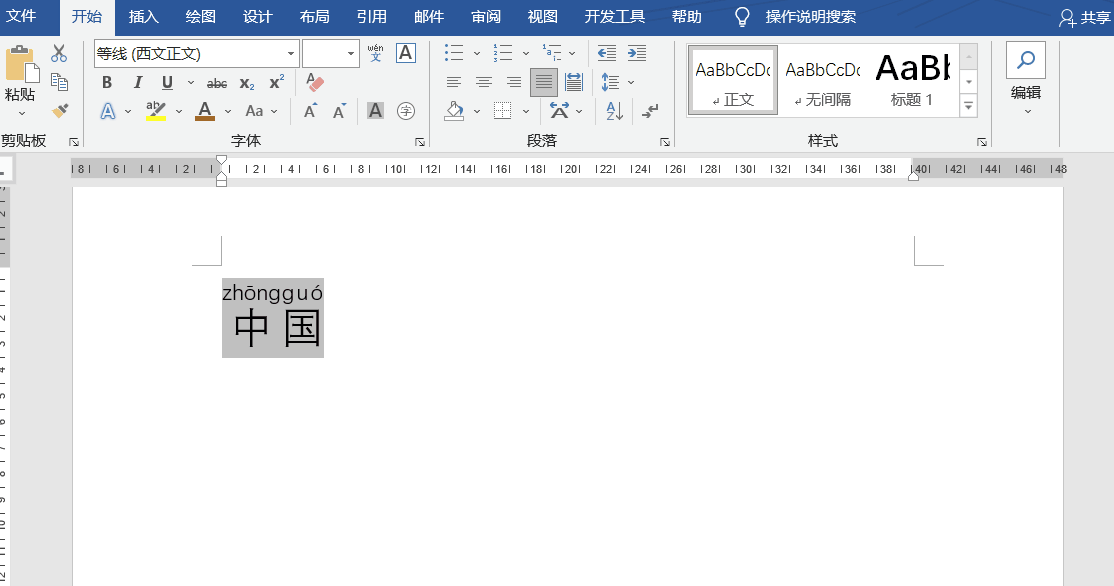Click the 共享 share button

pos(1086,18)
